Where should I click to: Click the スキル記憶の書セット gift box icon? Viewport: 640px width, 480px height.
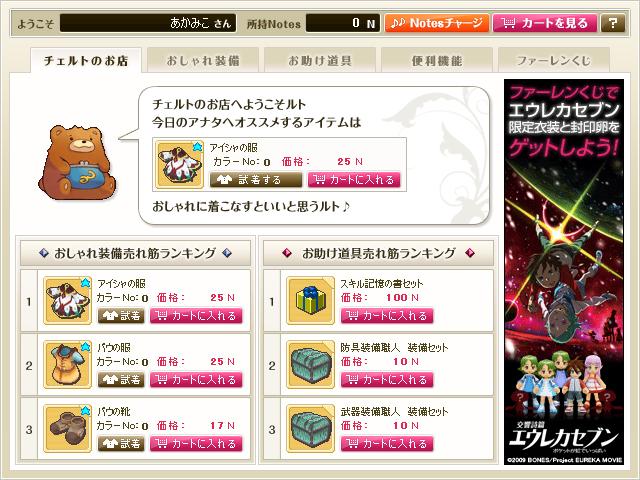pyautogui.click(x=310, y=301)
